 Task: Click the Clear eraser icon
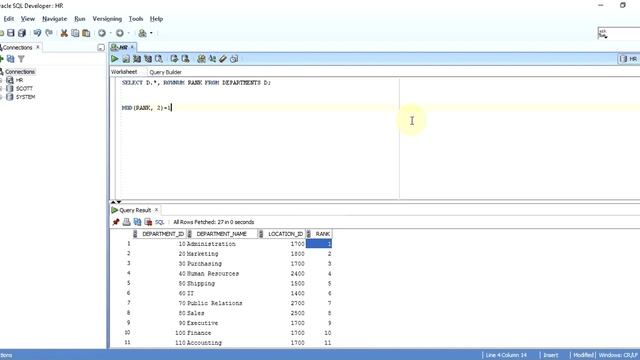pyautogui.click(x=223, y=59)
